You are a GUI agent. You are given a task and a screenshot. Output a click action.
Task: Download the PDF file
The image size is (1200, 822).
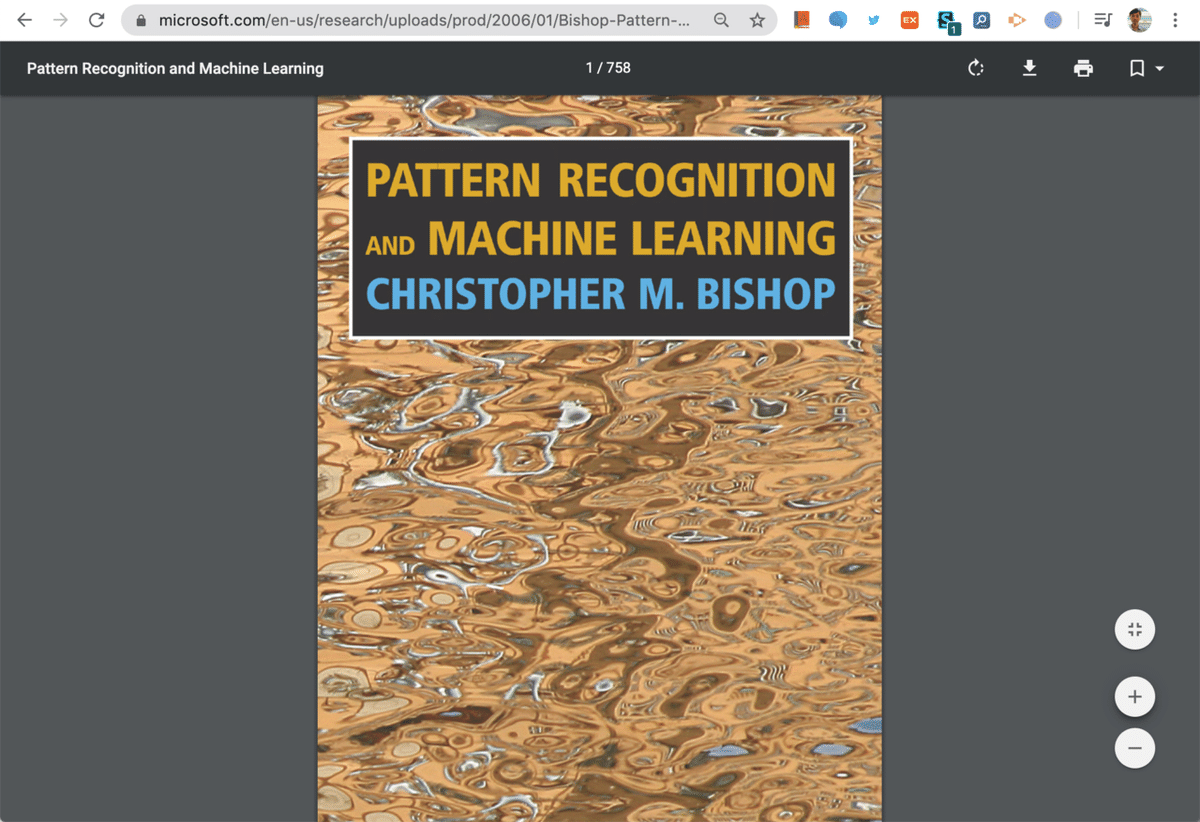1029,68
